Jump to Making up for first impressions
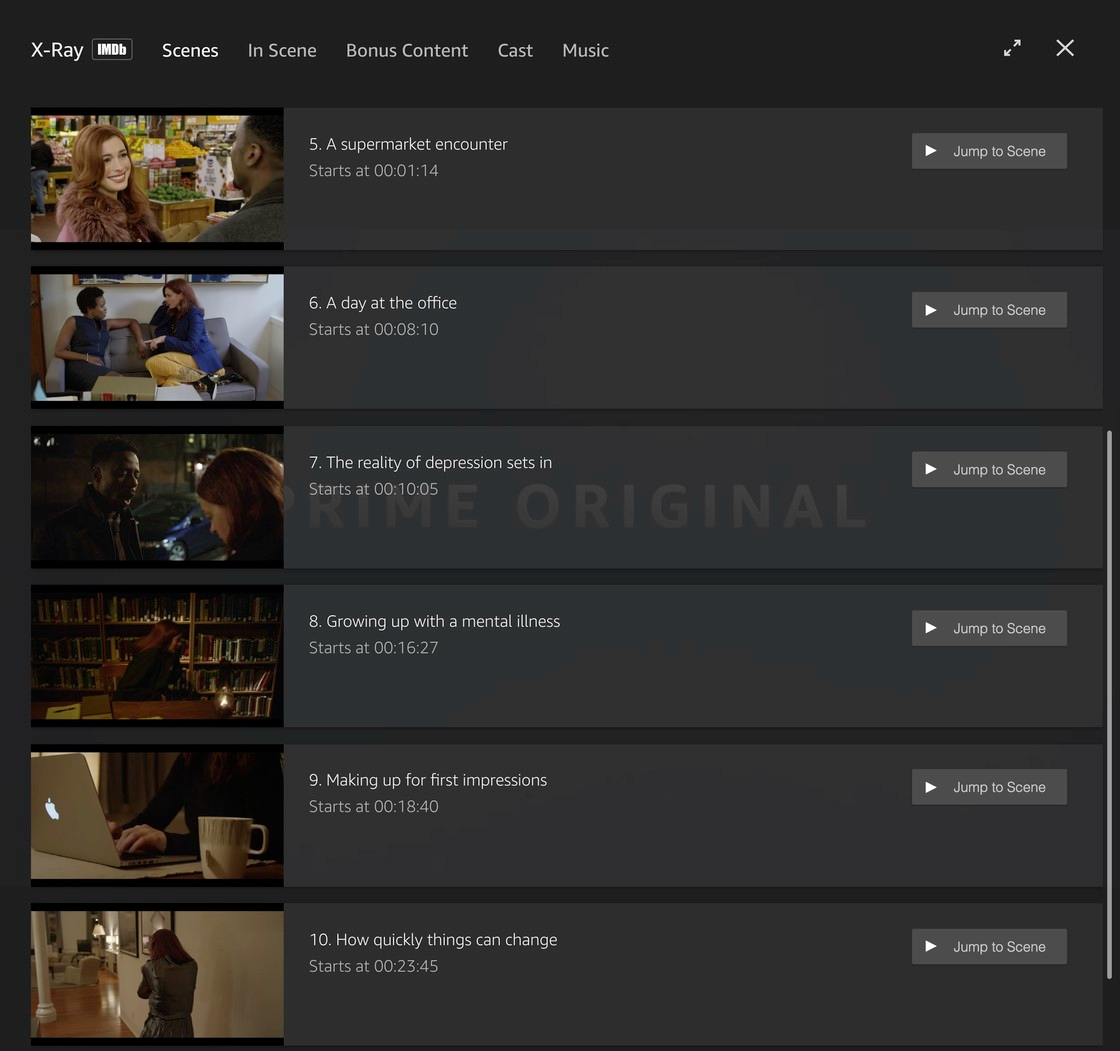 tap(988, 787)
